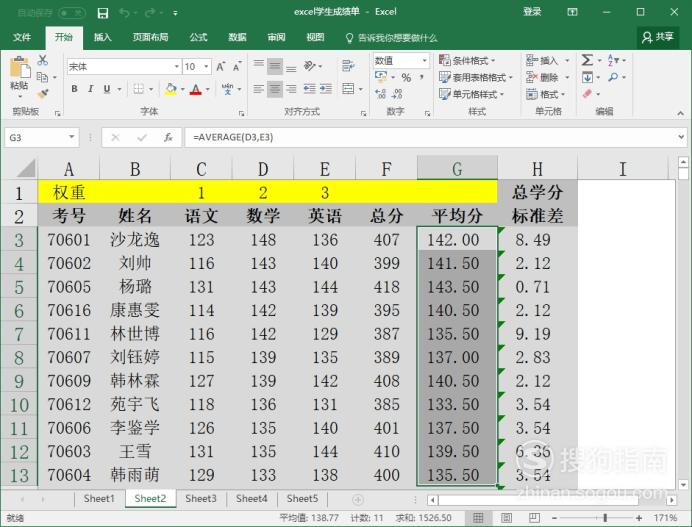Toggle the AutoSave switch
Image resolution: width=692 pixels, height=527 pixels.
[71, 13]
